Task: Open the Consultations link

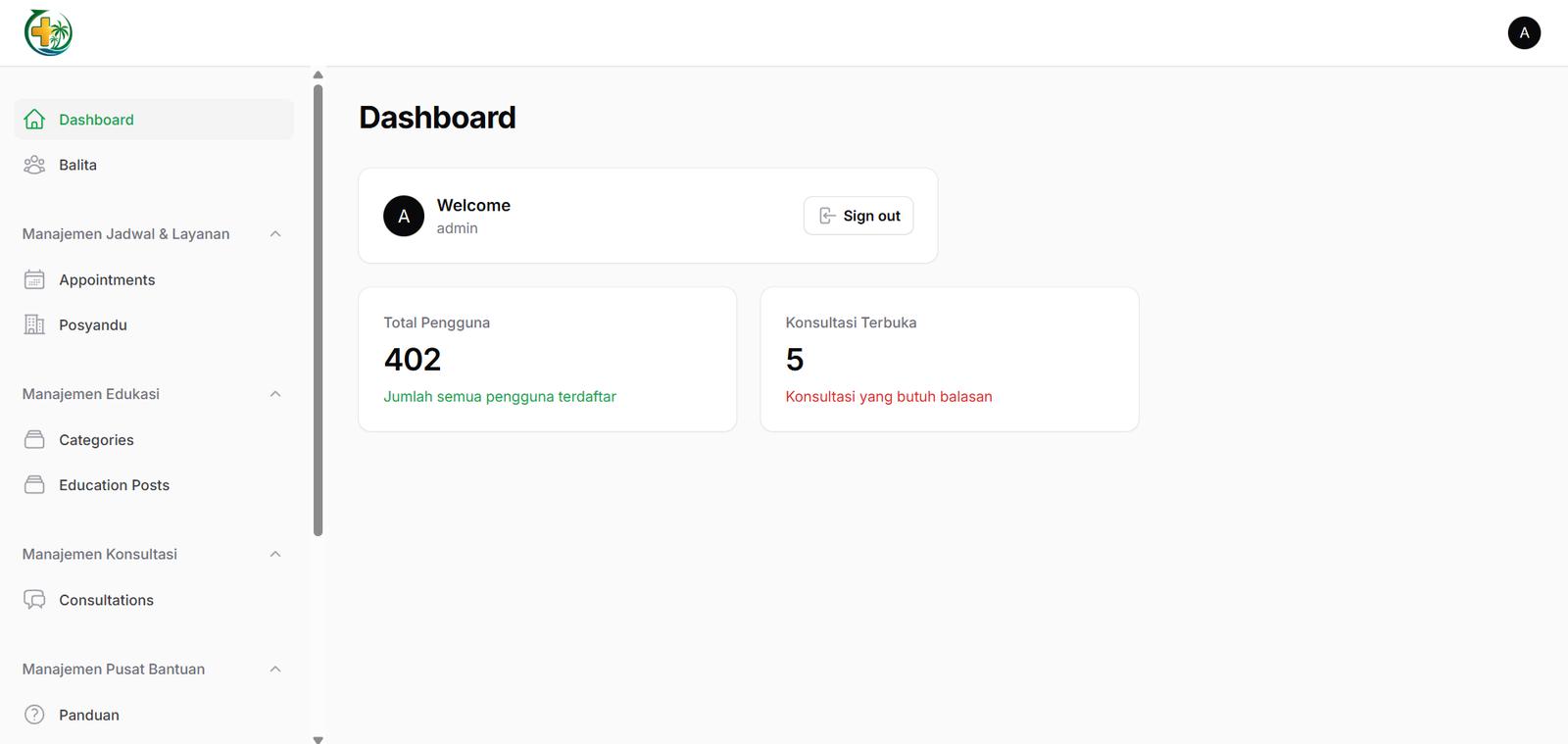Action: 106,600
